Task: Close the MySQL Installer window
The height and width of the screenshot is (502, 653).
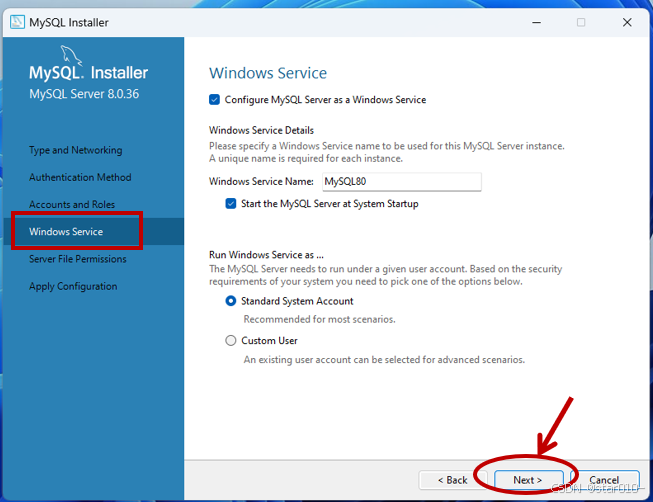Action: [627, 22]
